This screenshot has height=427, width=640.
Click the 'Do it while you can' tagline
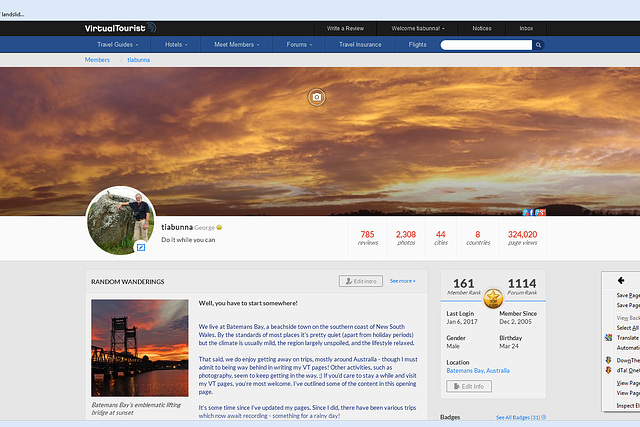click(188, 240)
